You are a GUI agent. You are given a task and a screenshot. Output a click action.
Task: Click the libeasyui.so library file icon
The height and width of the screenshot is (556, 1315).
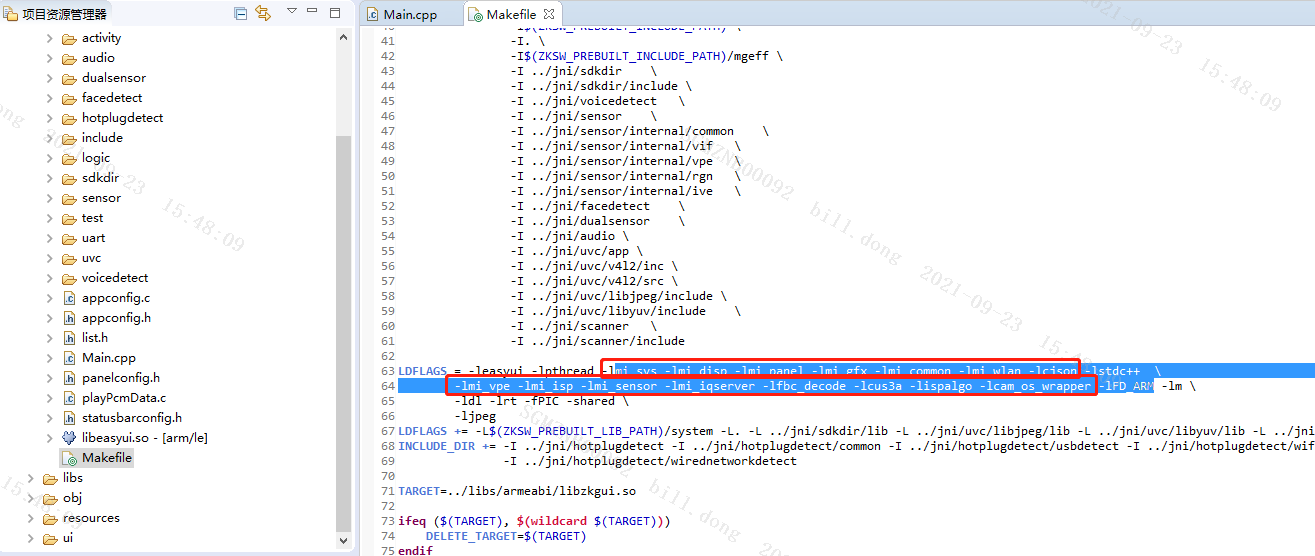(69, 438)
